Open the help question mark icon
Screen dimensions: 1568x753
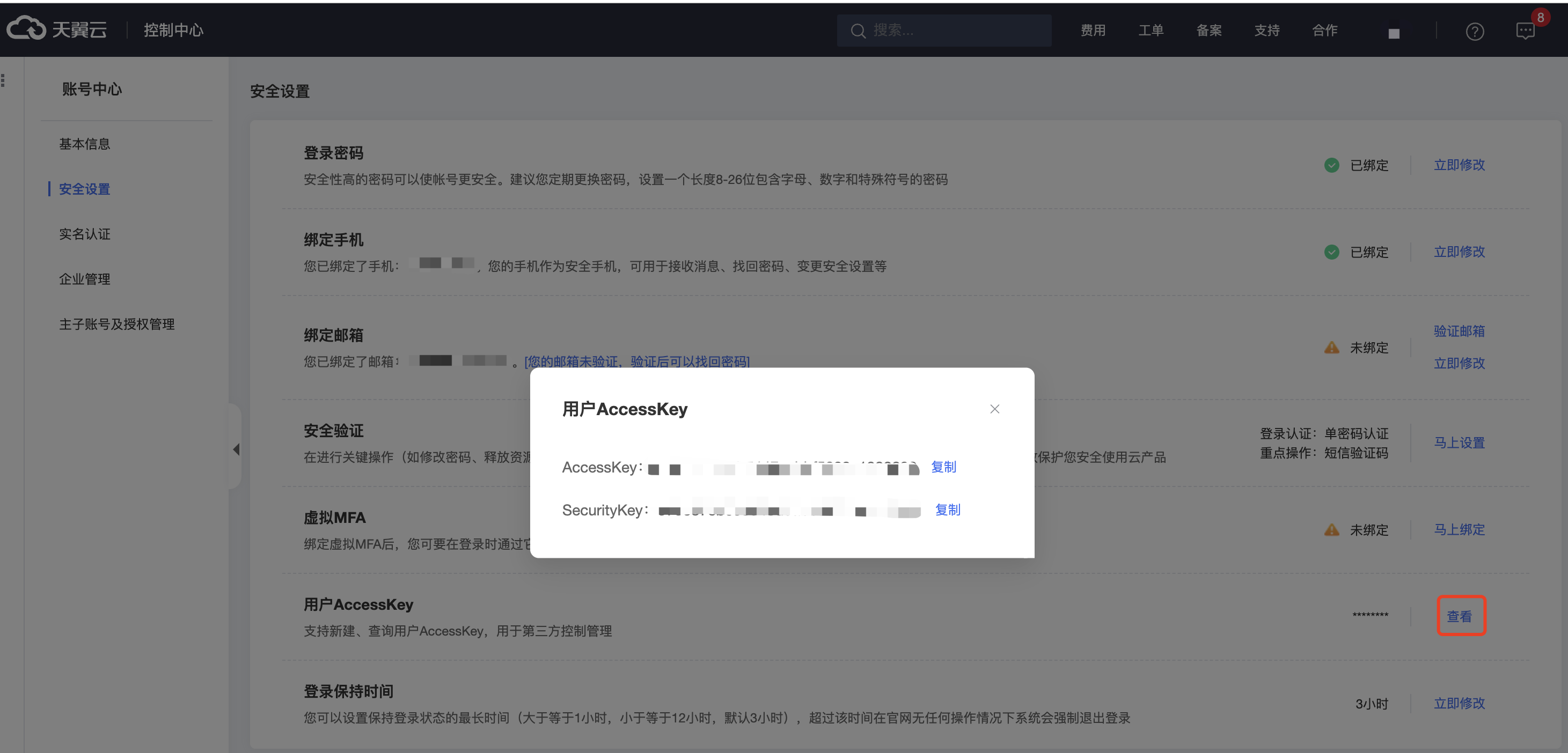coord(1474,31)
